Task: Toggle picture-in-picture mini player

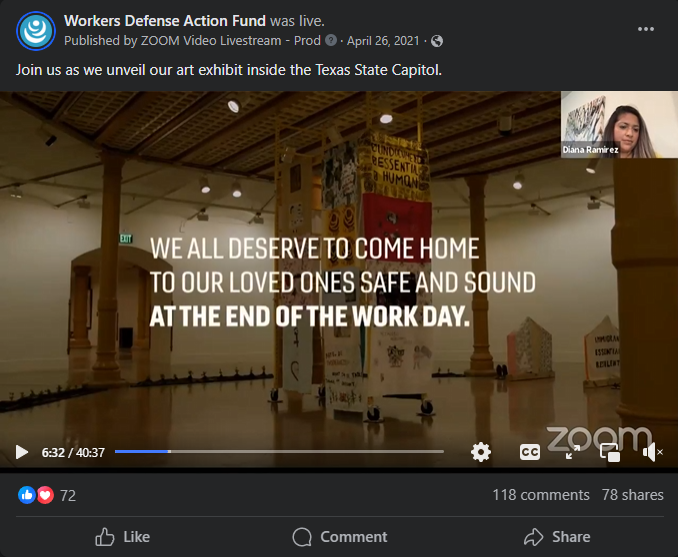Action: [x=610, y=452]
